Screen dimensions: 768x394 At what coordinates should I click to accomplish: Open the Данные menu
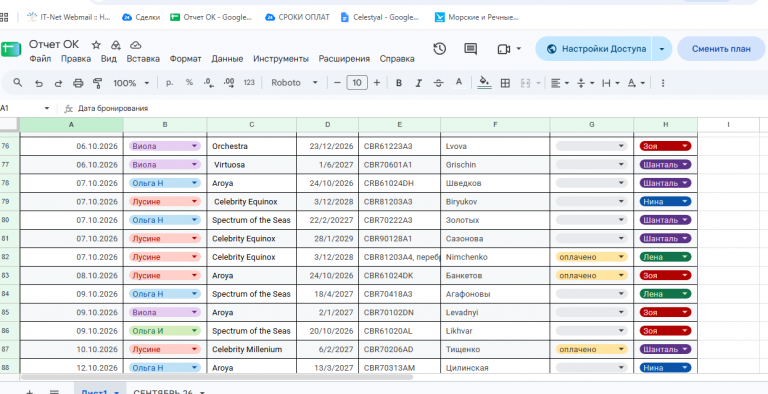(x=227, y=59)
